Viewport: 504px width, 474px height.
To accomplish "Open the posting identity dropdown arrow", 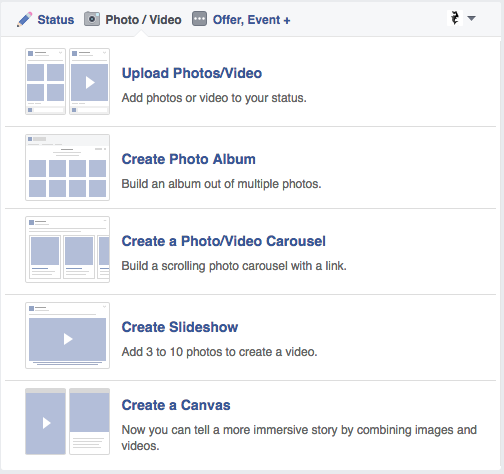I will pyautogui.click(x=472, y=18).
